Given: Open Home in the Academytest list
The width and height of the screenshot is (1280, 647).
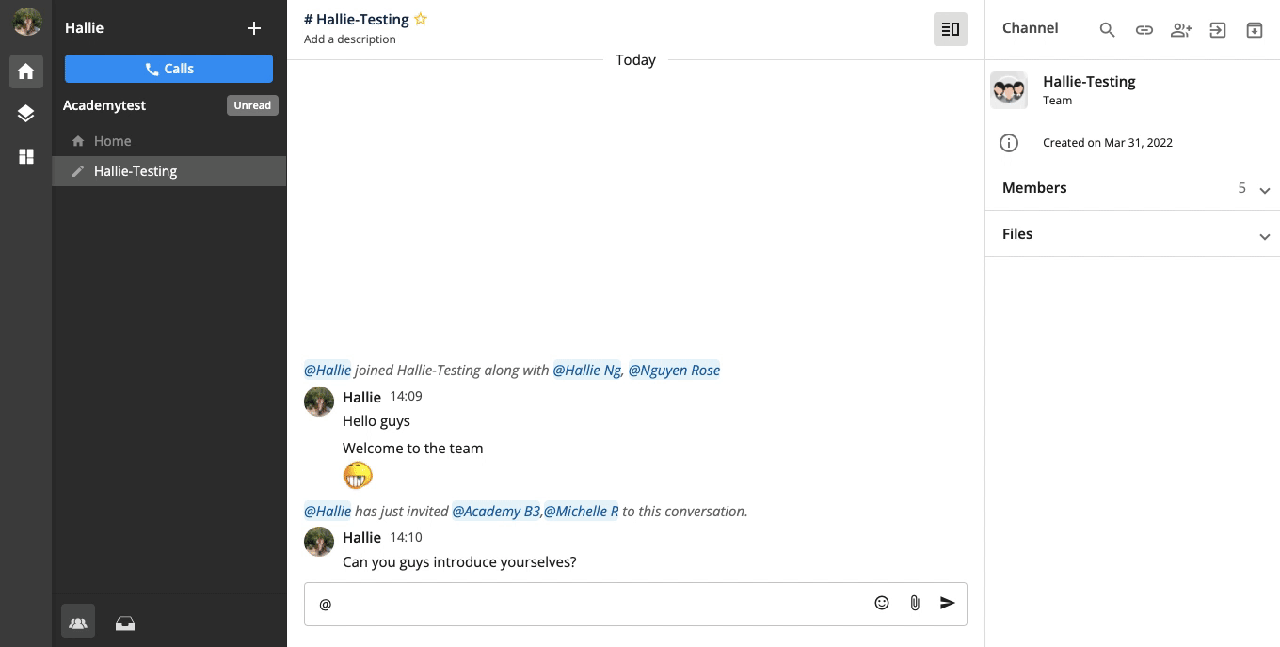Looking at the screenshot, I should tap(169, 141).
